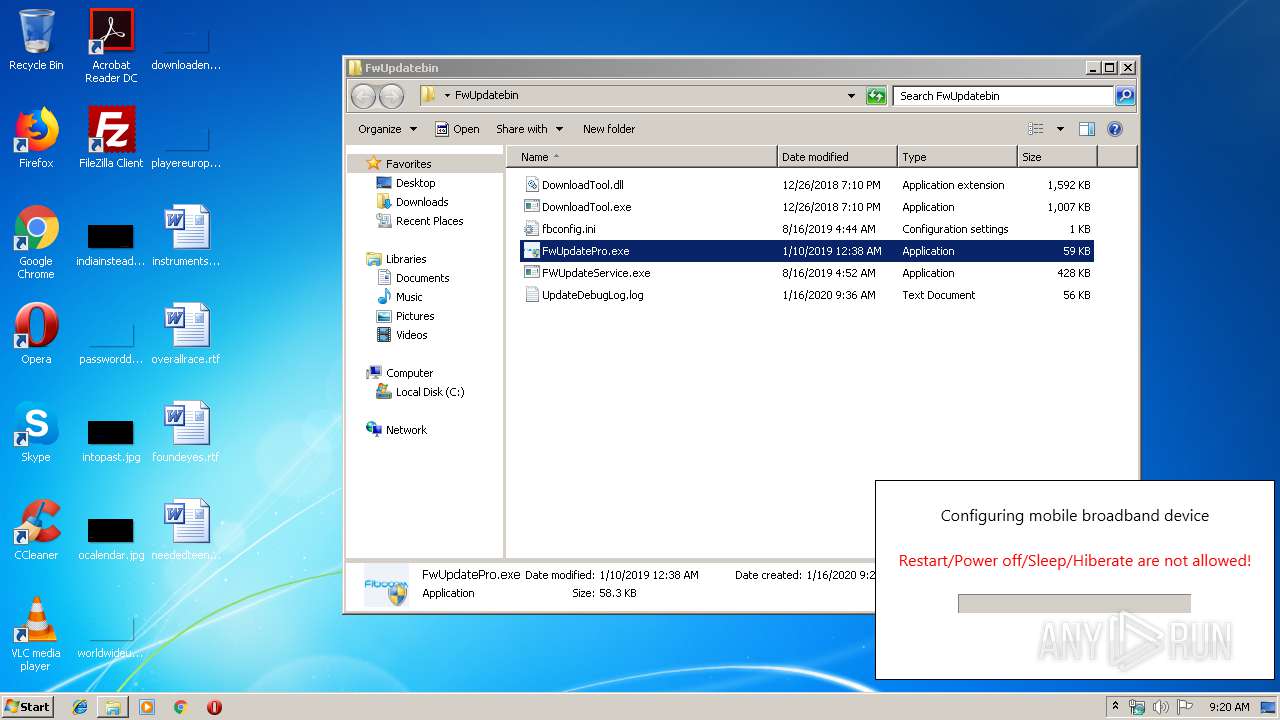This screenshot has width=1280, height=720.
Task: Open the FileZilla Client desktop shortcut
Action: (111, 138)
